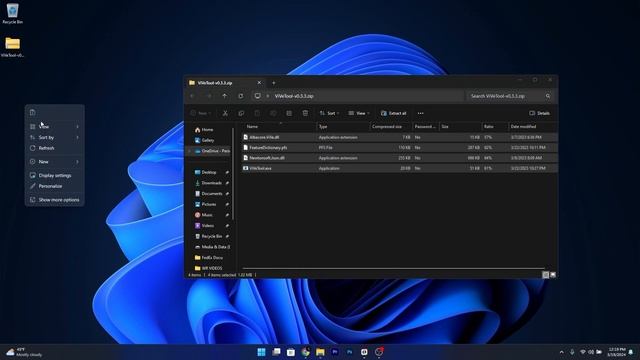
Task: Click the Refresh button beside the address bar
Action: click(240, 96)
